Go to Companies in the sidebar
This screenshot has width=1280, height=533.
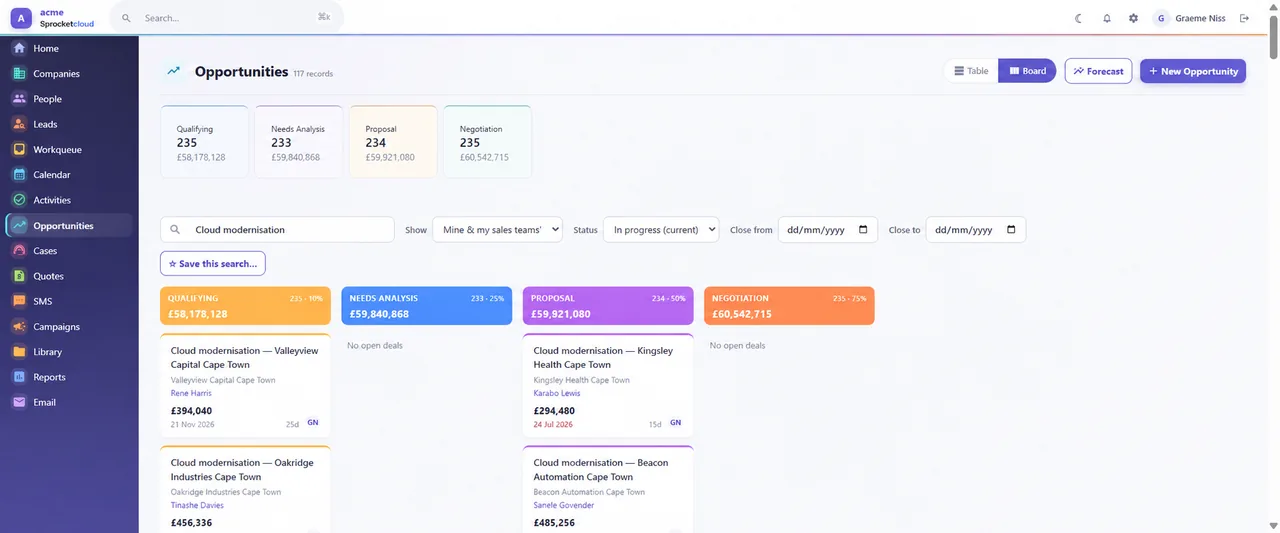click(69, 73)
